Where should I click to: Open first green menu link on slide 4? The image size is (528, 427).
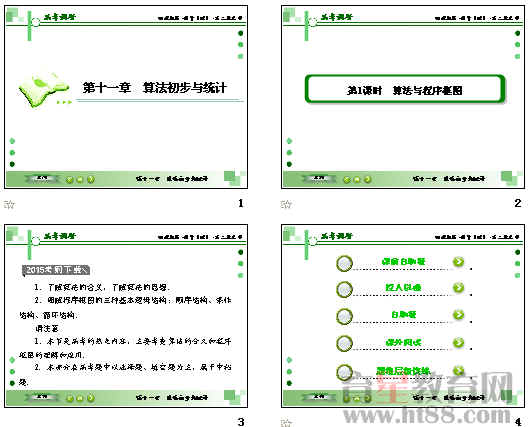403,261
